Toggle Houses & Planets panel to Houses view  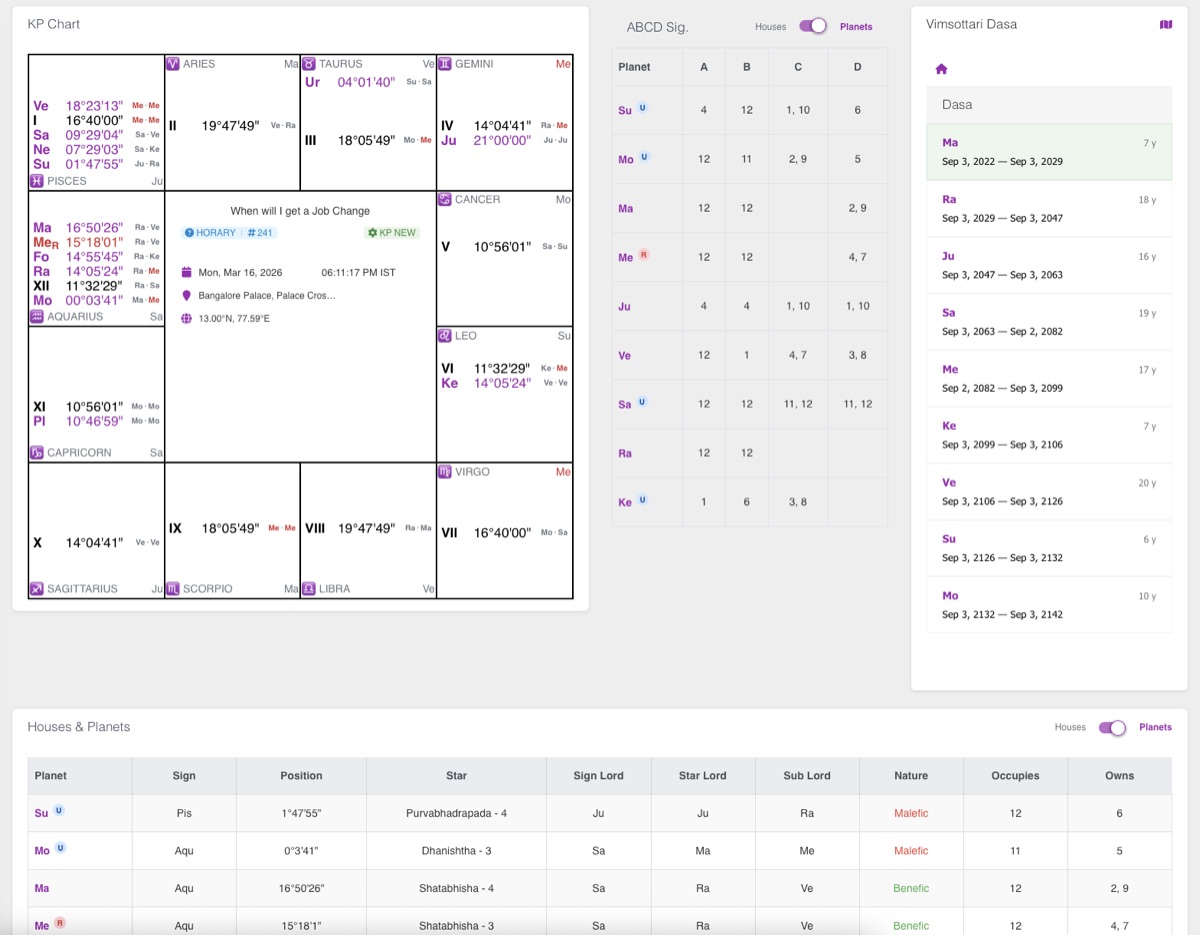coord(1110,728)
